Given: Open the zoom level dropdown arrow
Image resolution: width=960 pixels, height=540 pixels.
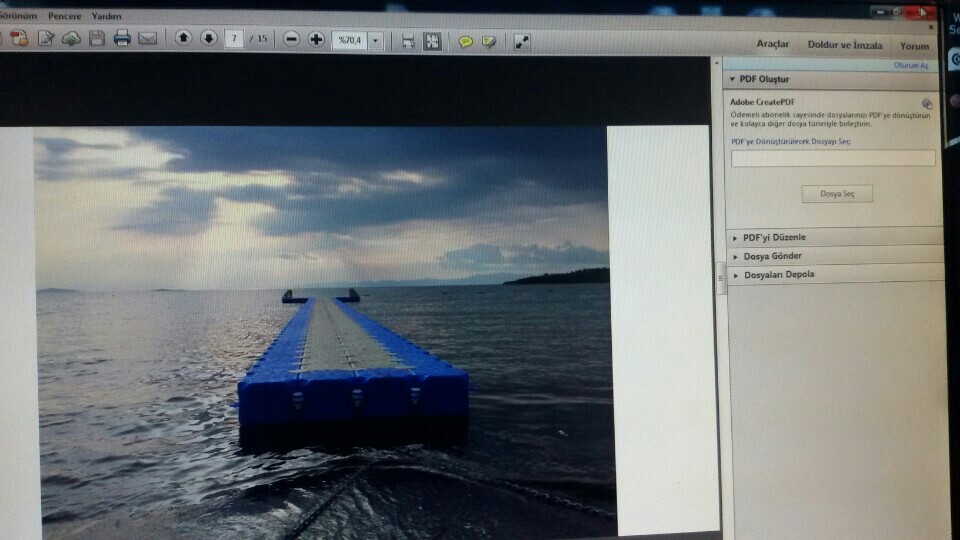Looking at the screenshot, I should pos(375,41).
